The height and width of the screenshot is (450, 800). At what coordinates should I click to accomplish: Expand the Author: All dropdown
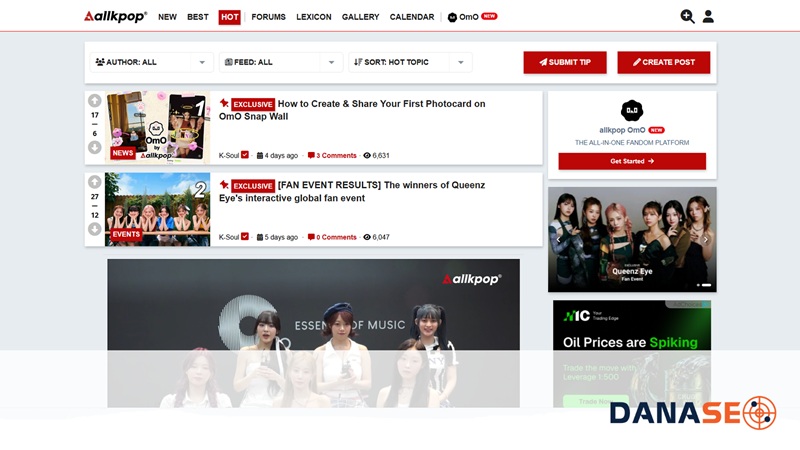click(152, 62)
